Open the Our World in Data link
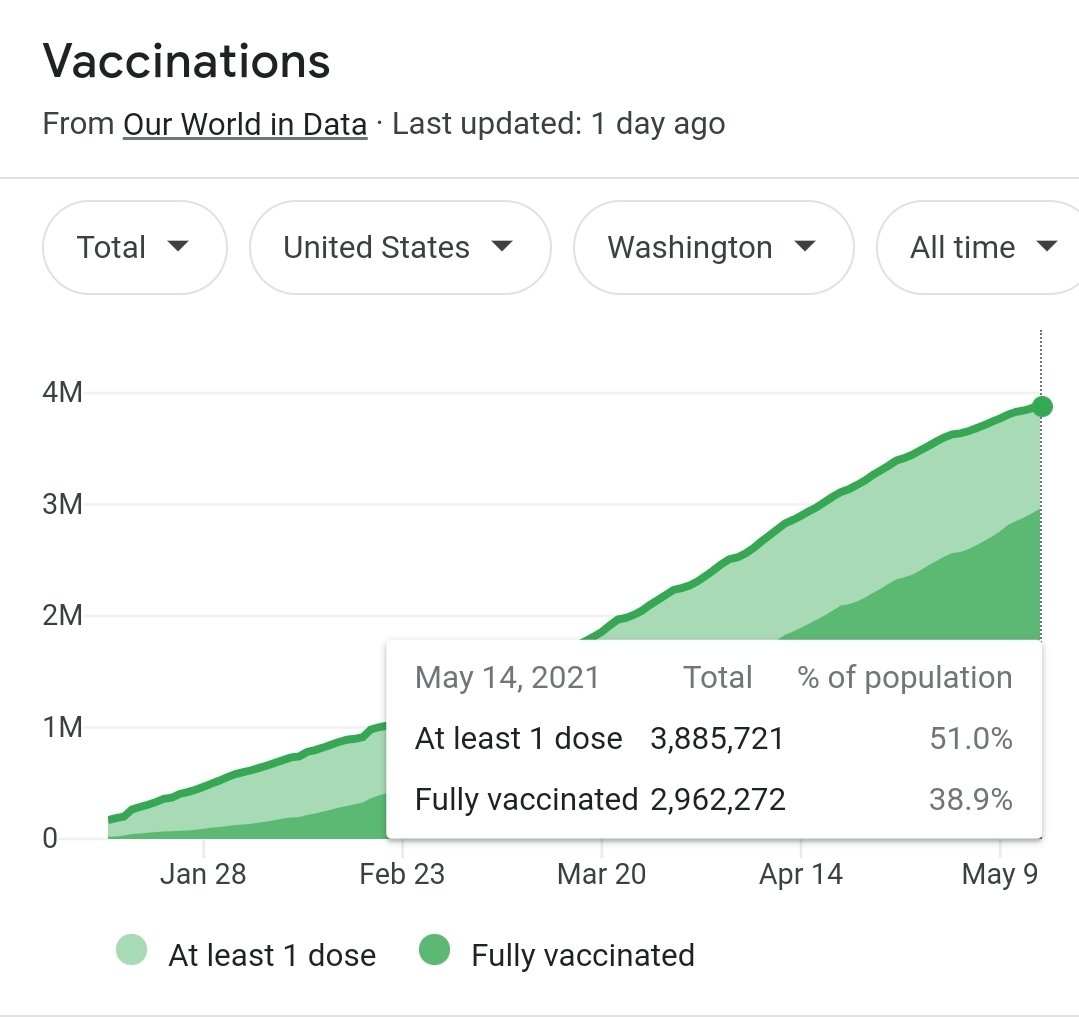This screenshot has width=1079, height=1017. (x=245, y=125)
